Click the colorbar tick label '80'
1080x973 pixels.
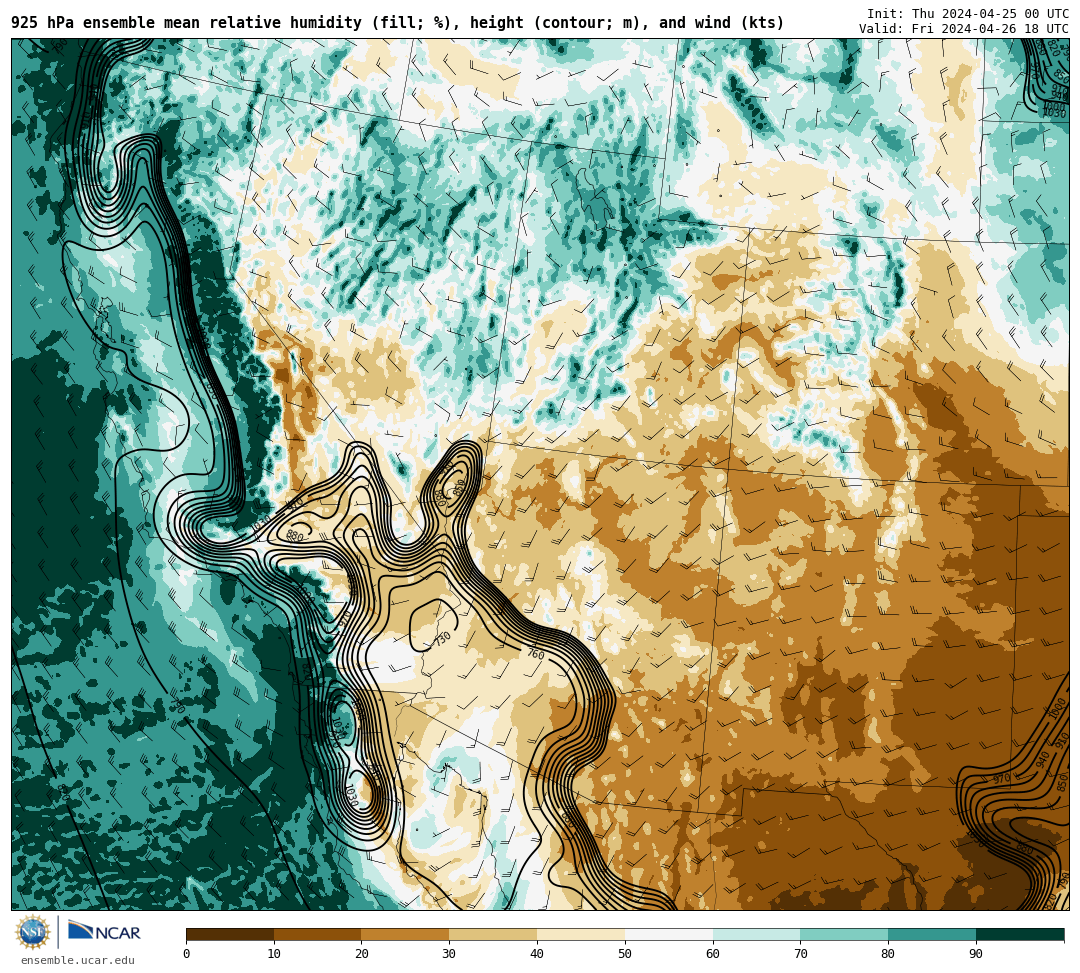point(889,954)
